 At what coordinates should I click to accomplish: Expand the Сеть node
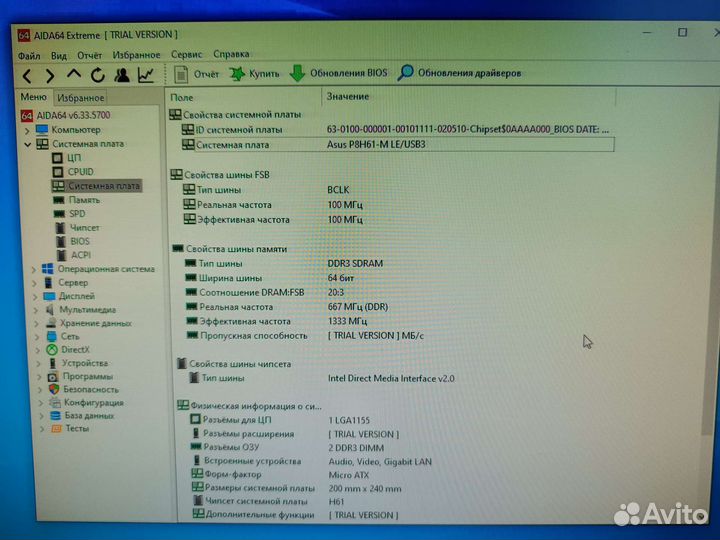(38, 337)
